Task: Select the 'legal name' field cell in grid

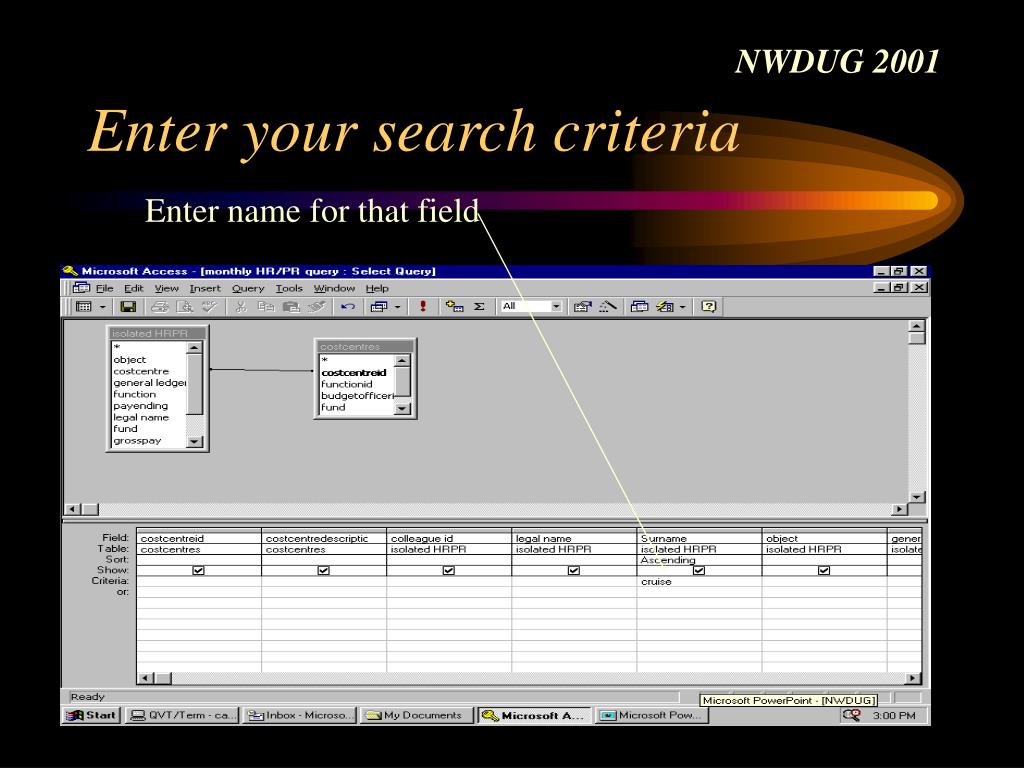Action: tap(574, 538)
